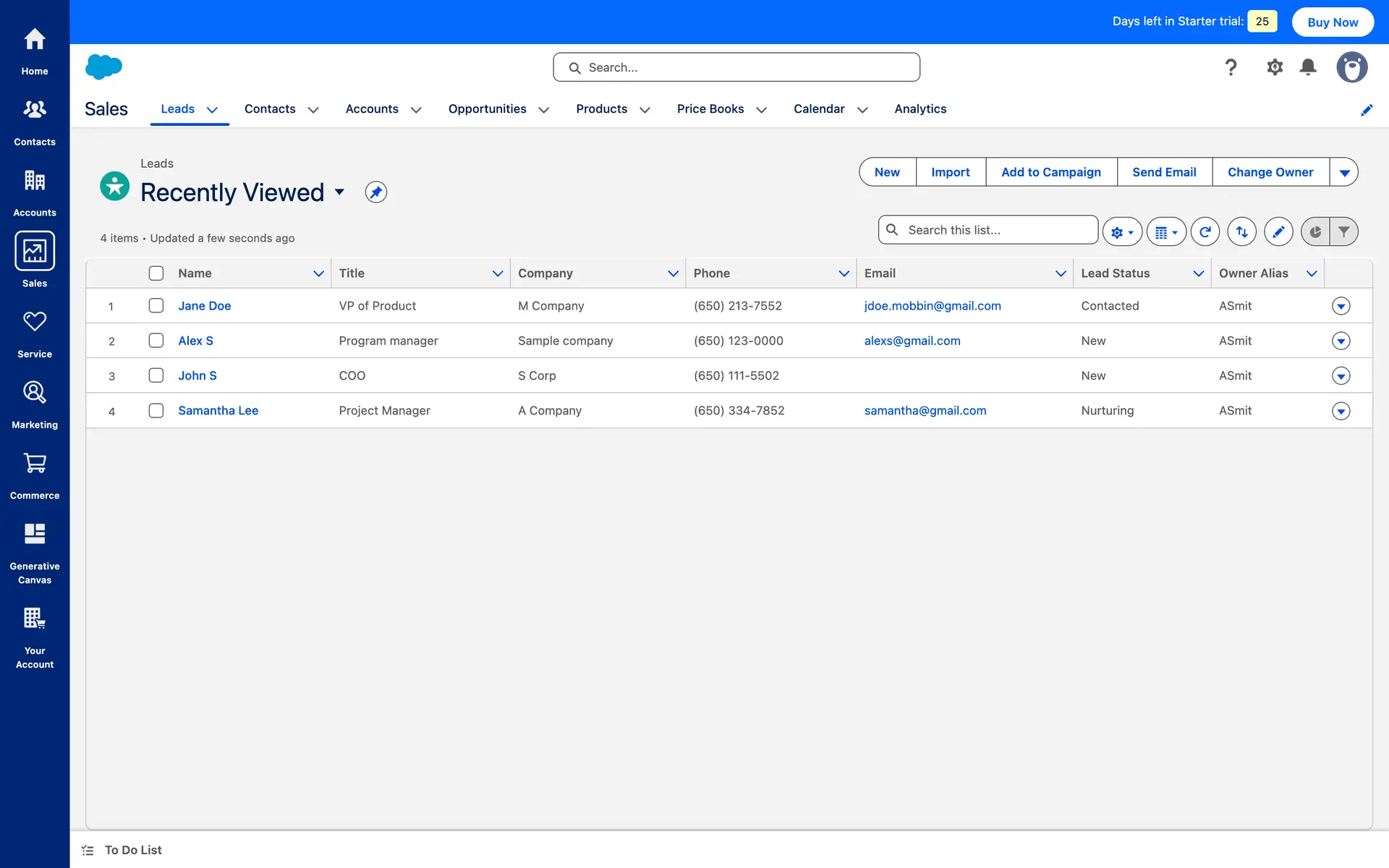This screenshot has height=868, width=1389.
Task: Pin the Recently Viewed list view
Action: [375, 192]
